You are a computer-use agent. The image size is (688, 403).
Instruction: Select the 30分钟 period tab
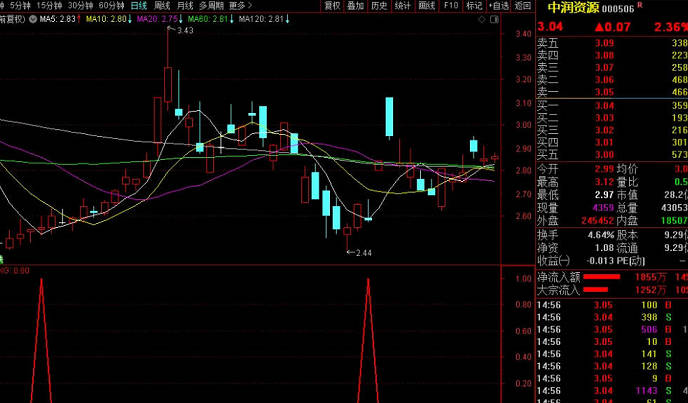pyautogui.click(x=80, y=6)
